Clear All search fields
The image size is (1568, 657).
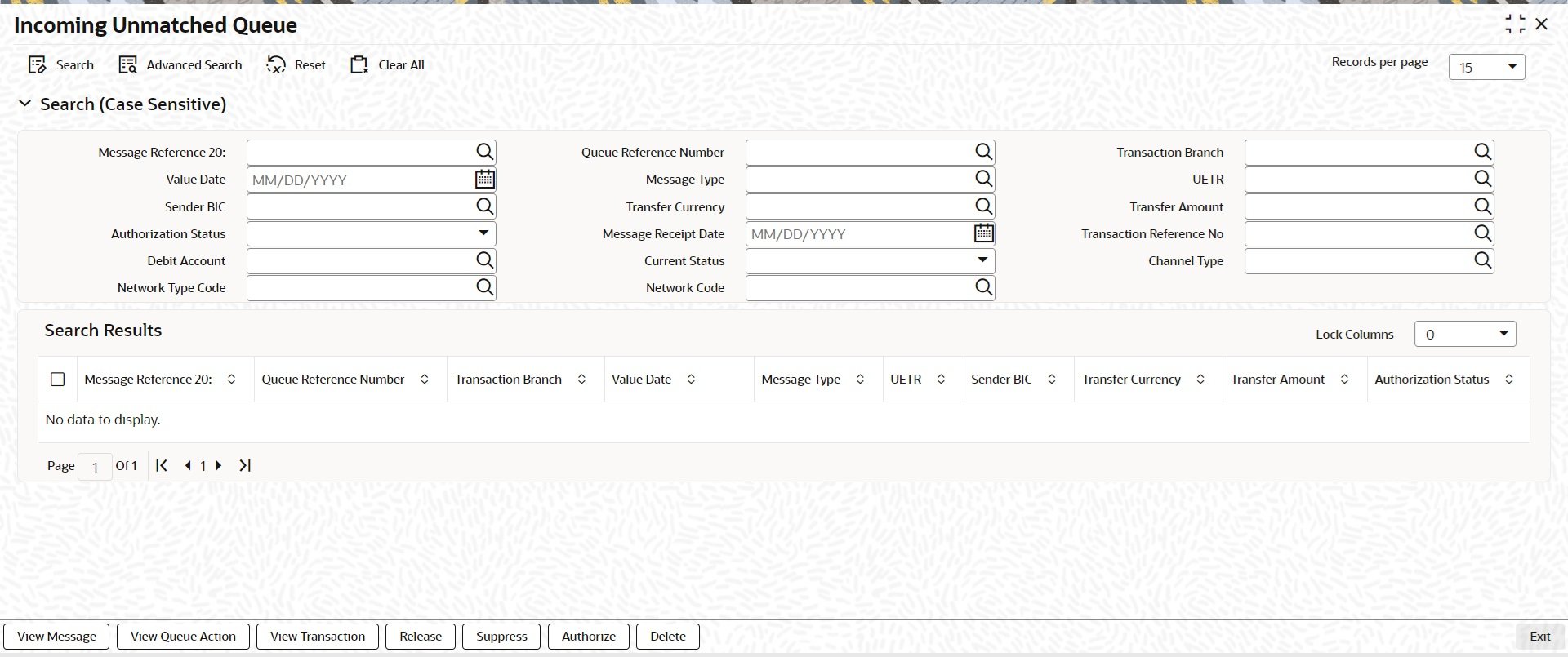point(388,65)
